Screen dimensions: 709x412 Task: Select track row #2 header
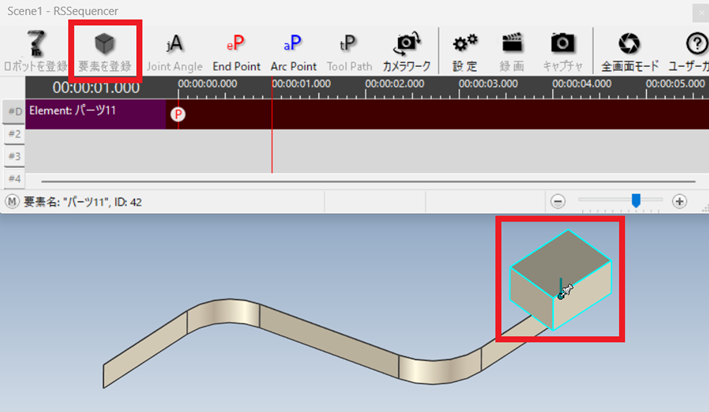(14, 134)
